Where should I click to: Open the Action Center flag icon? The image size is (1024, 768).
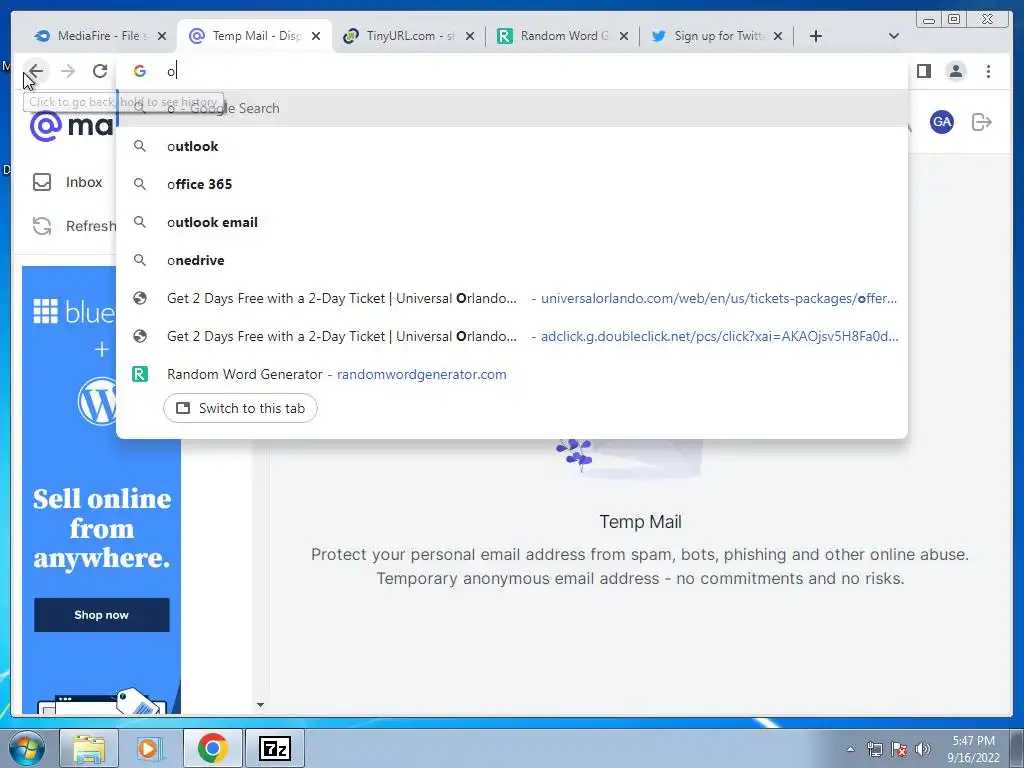[x=899, y=749]
